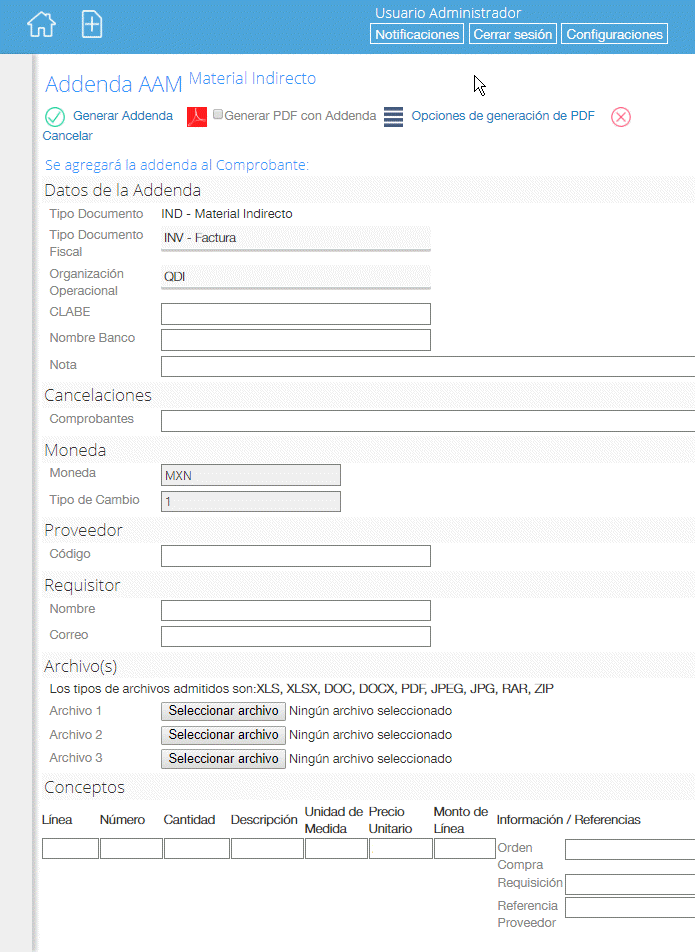Screen dimensions: 695x952
Task: Click the green check Generar Addenda icon
Action: tap(55, 117)
